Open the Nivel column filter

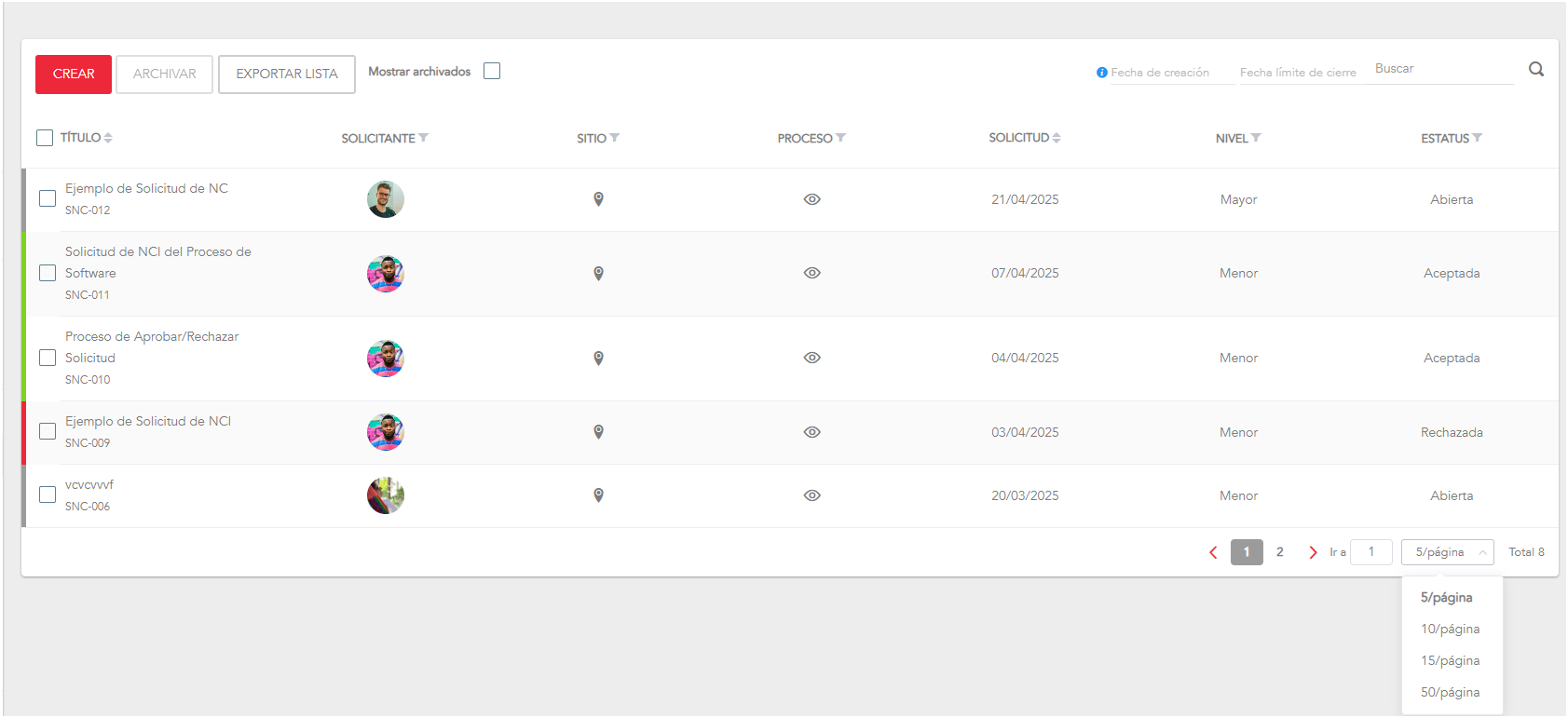(1256, 138)
